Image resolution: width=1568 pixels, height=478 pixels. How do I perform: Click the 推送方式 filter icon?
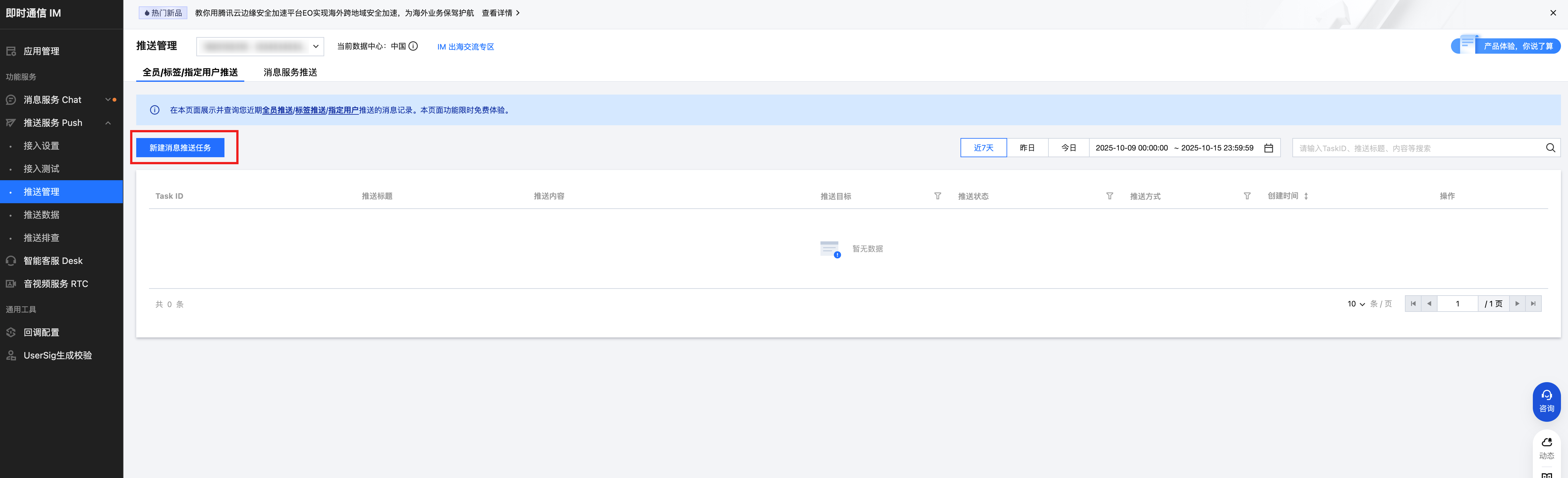click(x=1247, y=196)
